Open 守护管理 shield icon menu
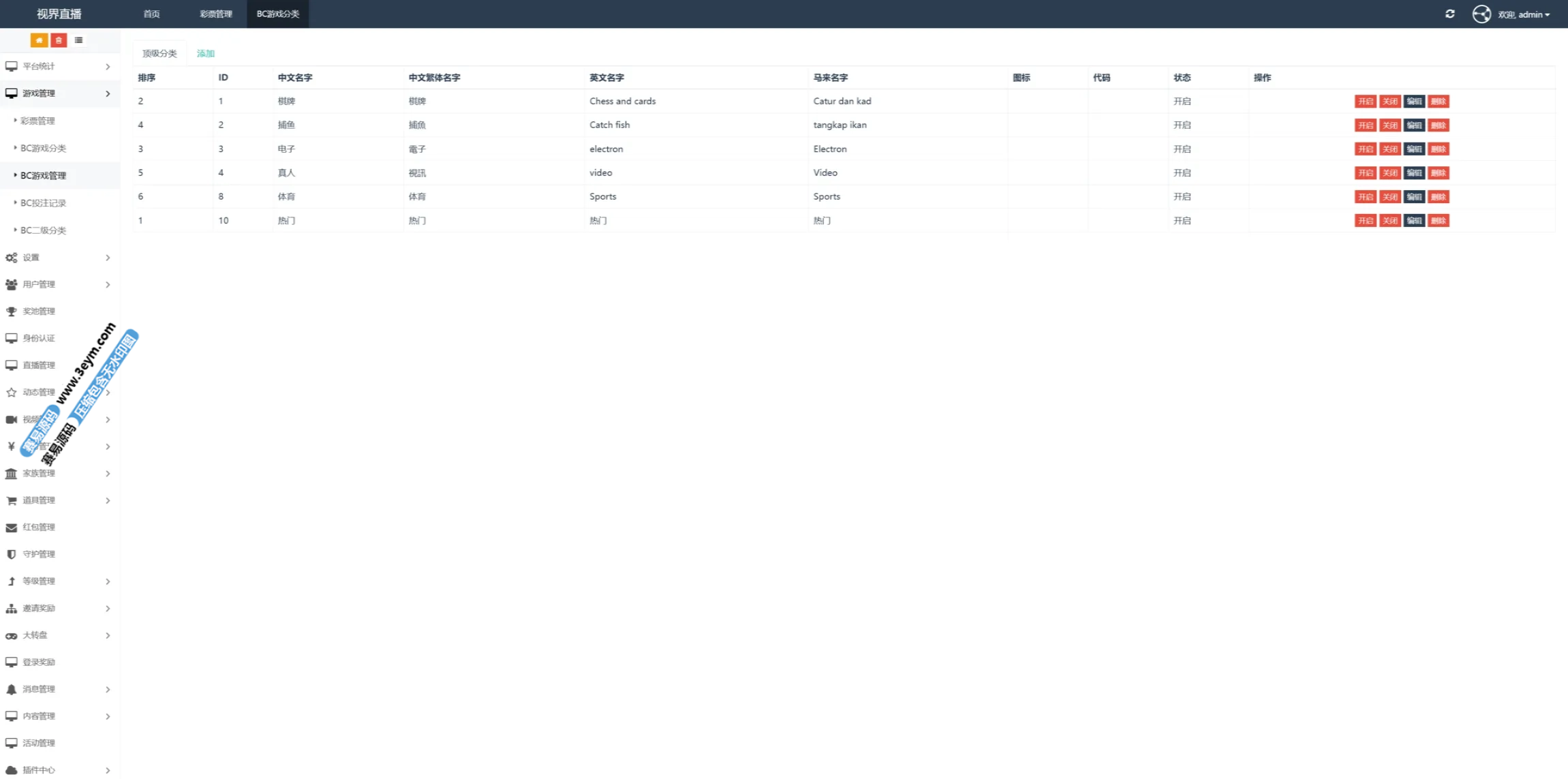This screenshot has width=1568, height=779. click(x=12, y=554)
